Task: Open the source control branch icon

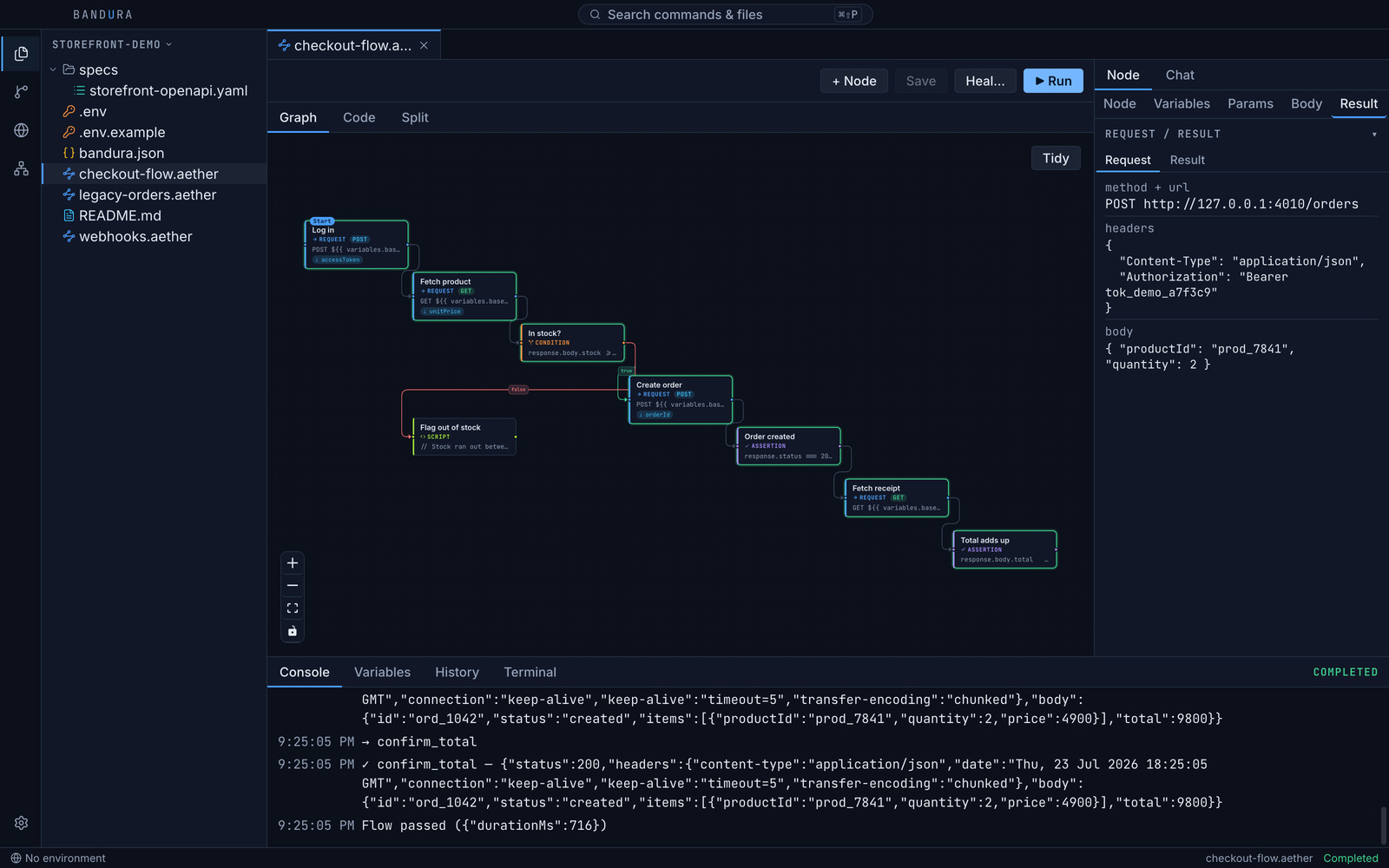Action: [21, 92]
